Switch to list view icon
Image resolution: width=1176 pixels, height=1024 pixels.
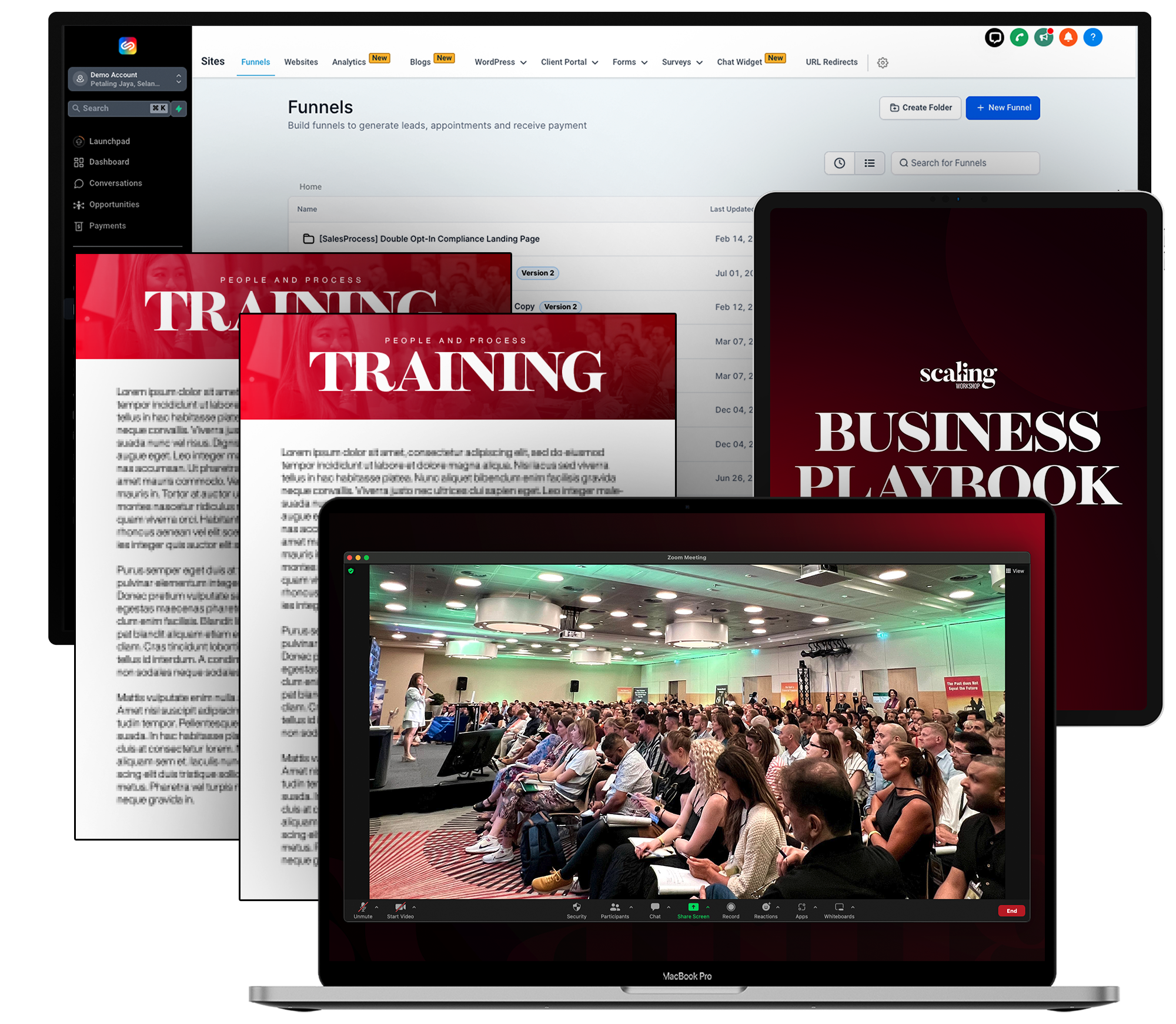pos(870,163)
